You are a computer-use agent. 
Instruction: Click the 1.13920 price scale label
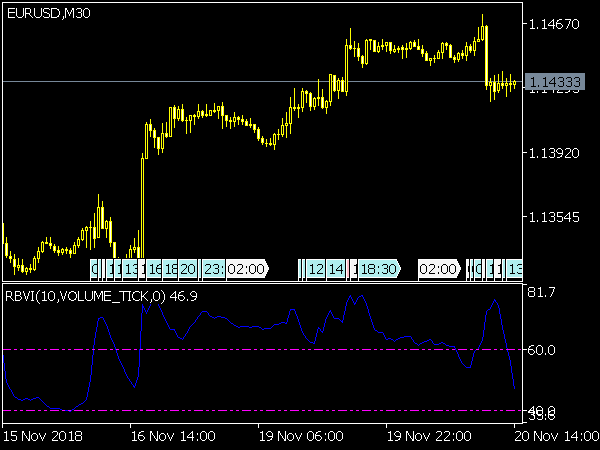coord(554,153)
